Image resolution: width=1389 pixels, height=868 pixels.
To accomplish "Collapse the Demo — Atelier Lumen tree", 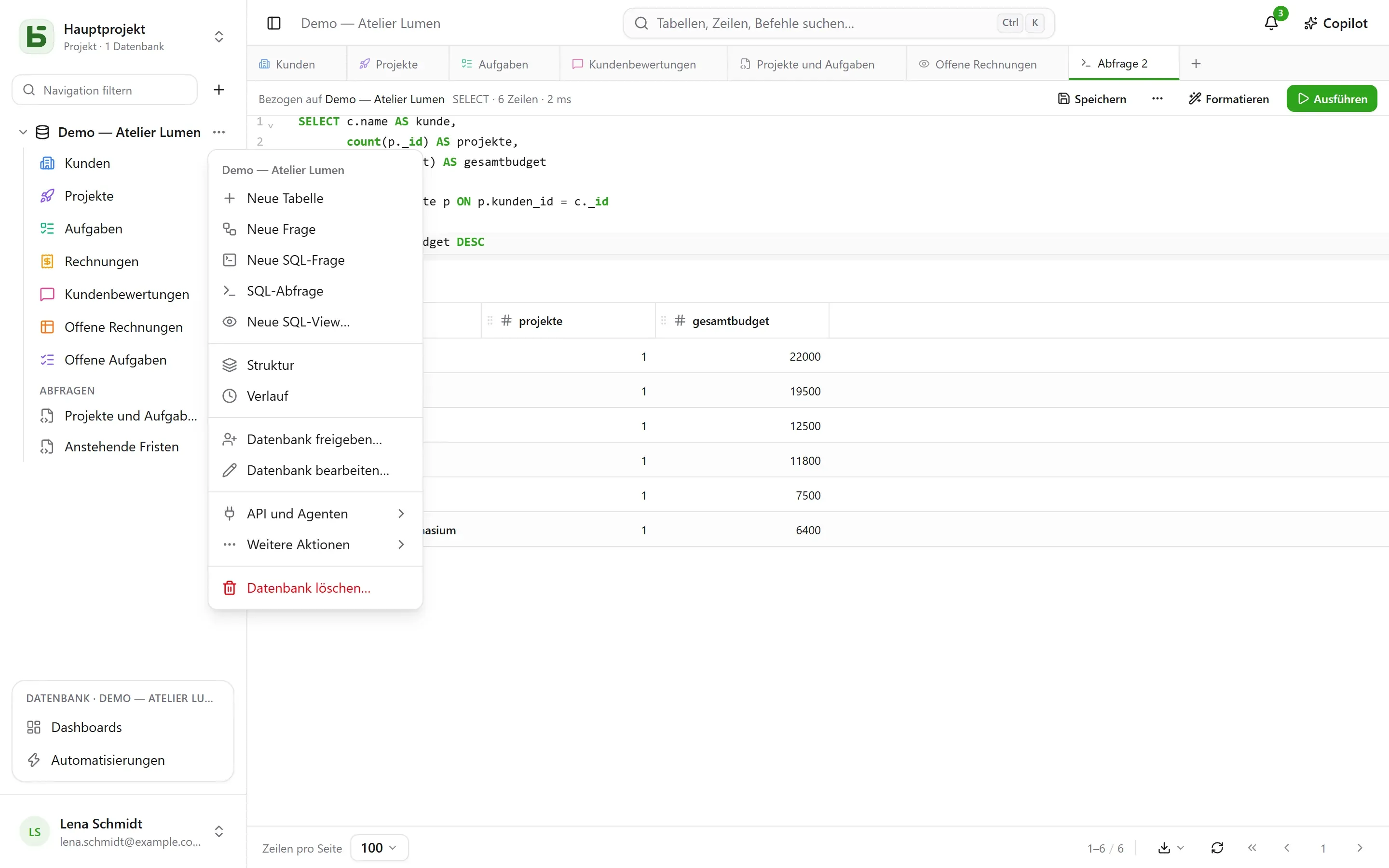I will click(x=23, y=132).
